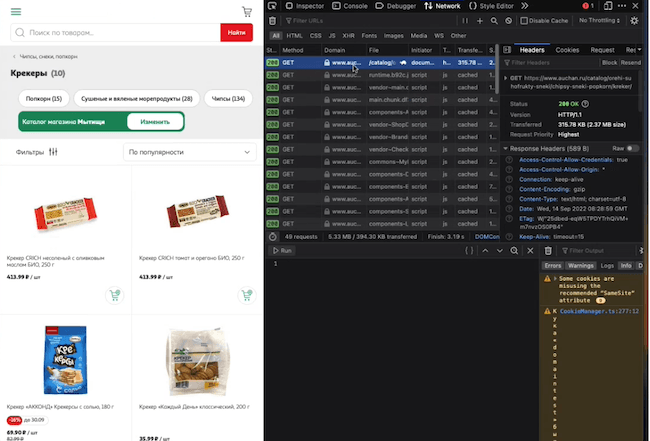Open request blocking icon
This screenshot has height=441, width=650.
point(509,21)
